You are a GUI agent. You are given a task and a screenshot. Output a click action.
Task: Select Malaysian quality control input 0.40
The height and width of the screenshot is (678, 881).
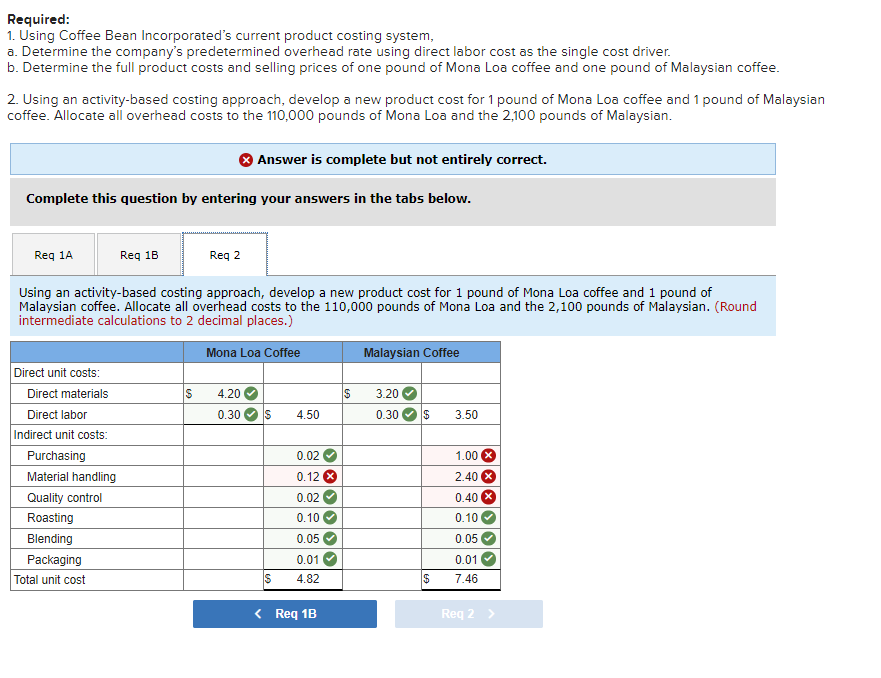tap(461, 497)
